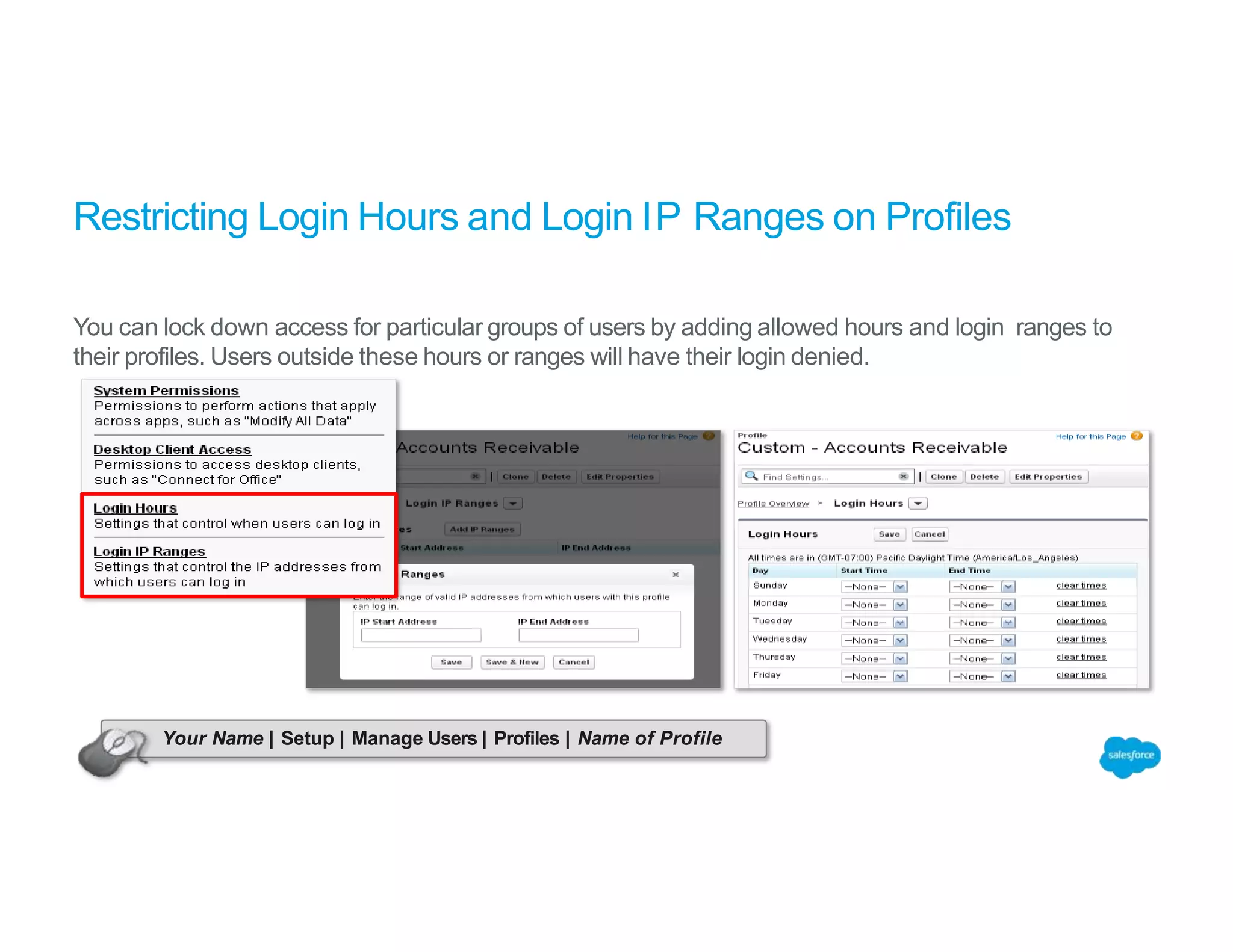Save the IP range dialog

tap(452, 663)
